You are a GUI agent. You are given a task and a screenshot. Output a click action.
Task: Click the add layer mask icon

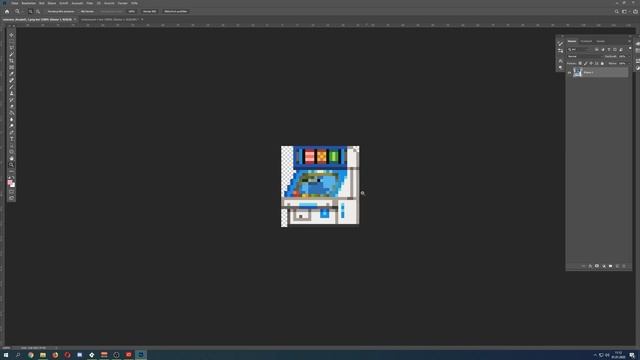[597, 266]
